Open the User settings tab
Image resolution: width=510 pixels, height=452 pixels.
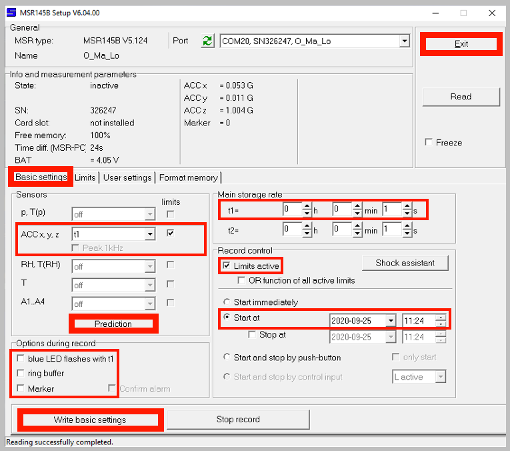[127, 178]
